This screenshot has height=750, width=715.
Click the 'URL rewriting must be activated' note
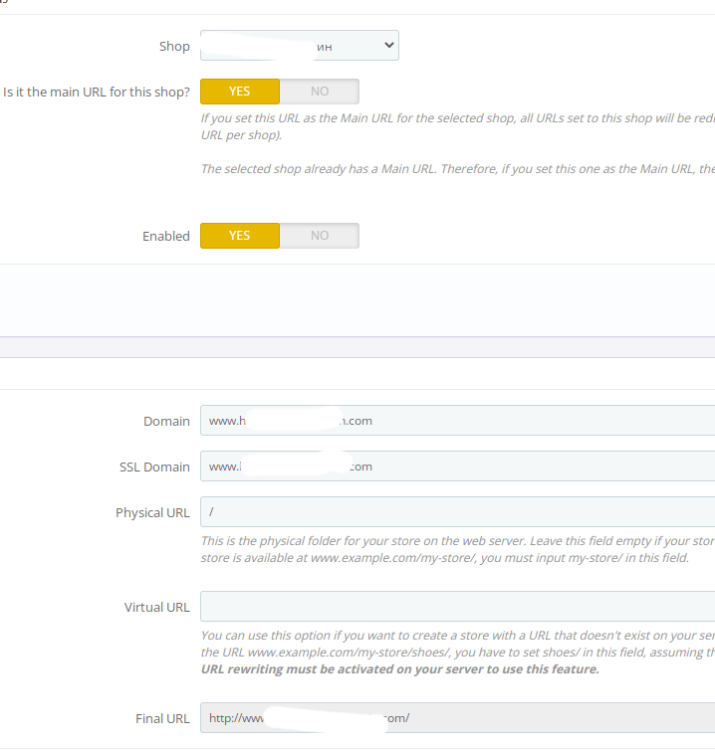400,669
